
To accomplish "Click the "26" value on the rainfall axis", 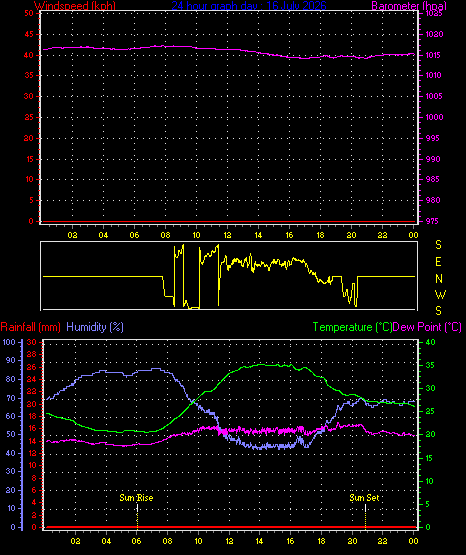I will coord(32,367).
